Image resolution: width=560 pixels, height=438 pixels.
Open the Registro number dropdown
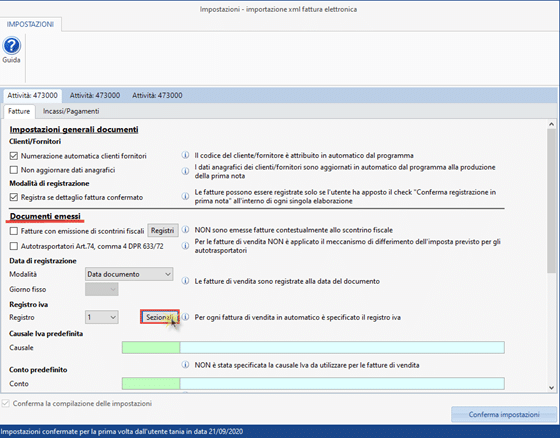click(101, 317)
